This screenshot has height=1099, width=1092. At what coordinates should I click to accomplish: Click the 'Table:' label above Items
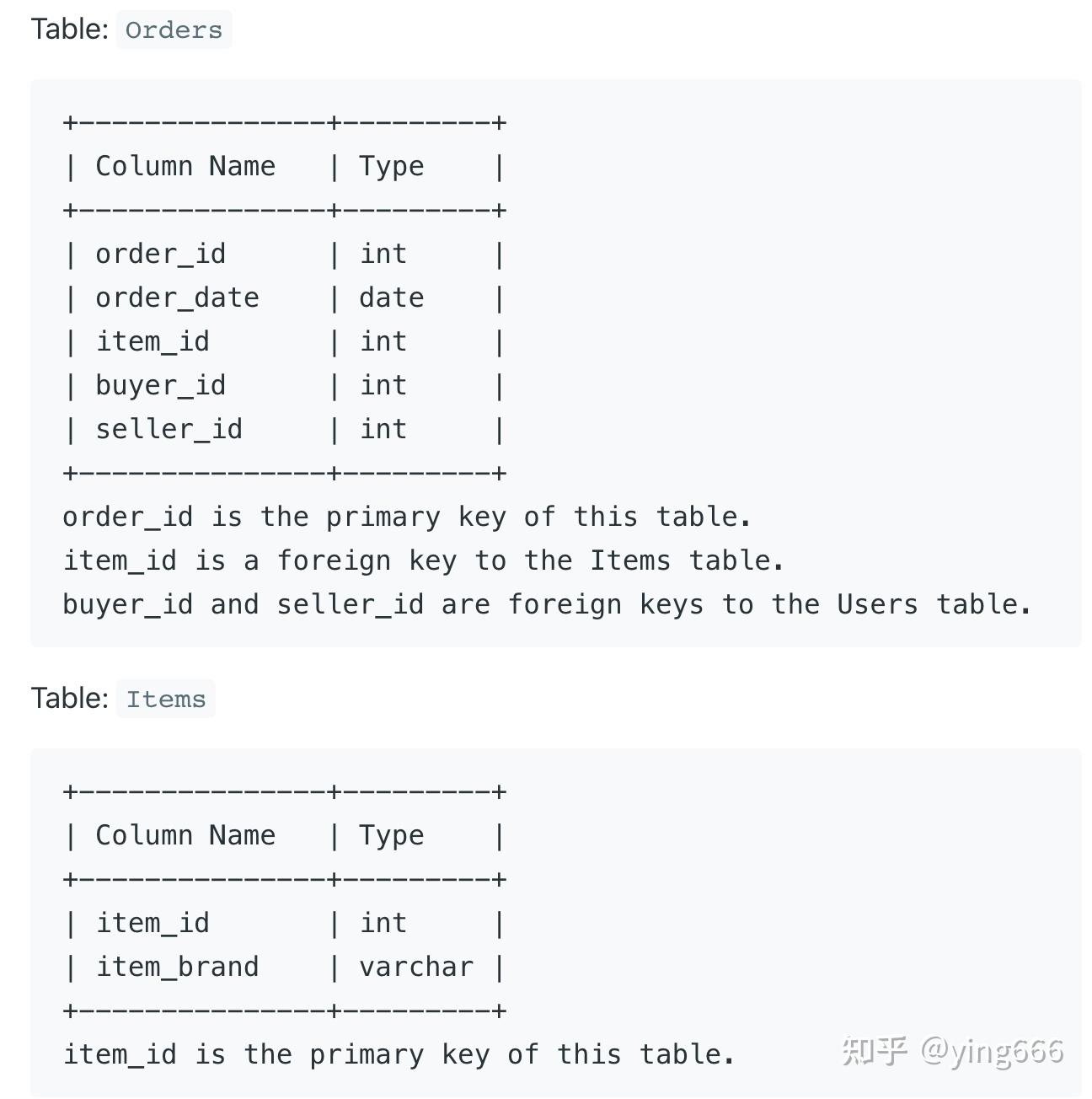70,699
